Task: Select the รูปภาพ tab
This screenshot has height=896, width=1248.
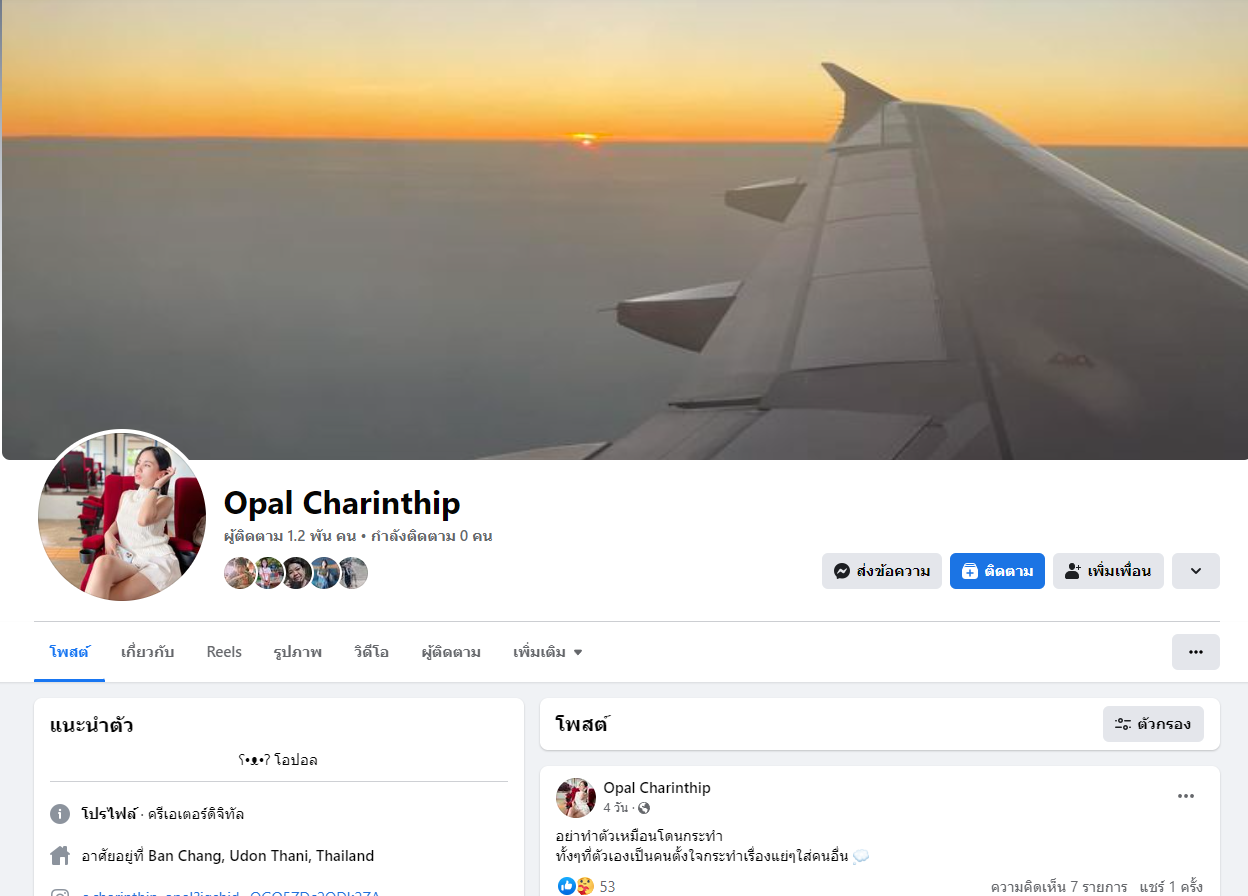Action: click(x=298, y=652)
